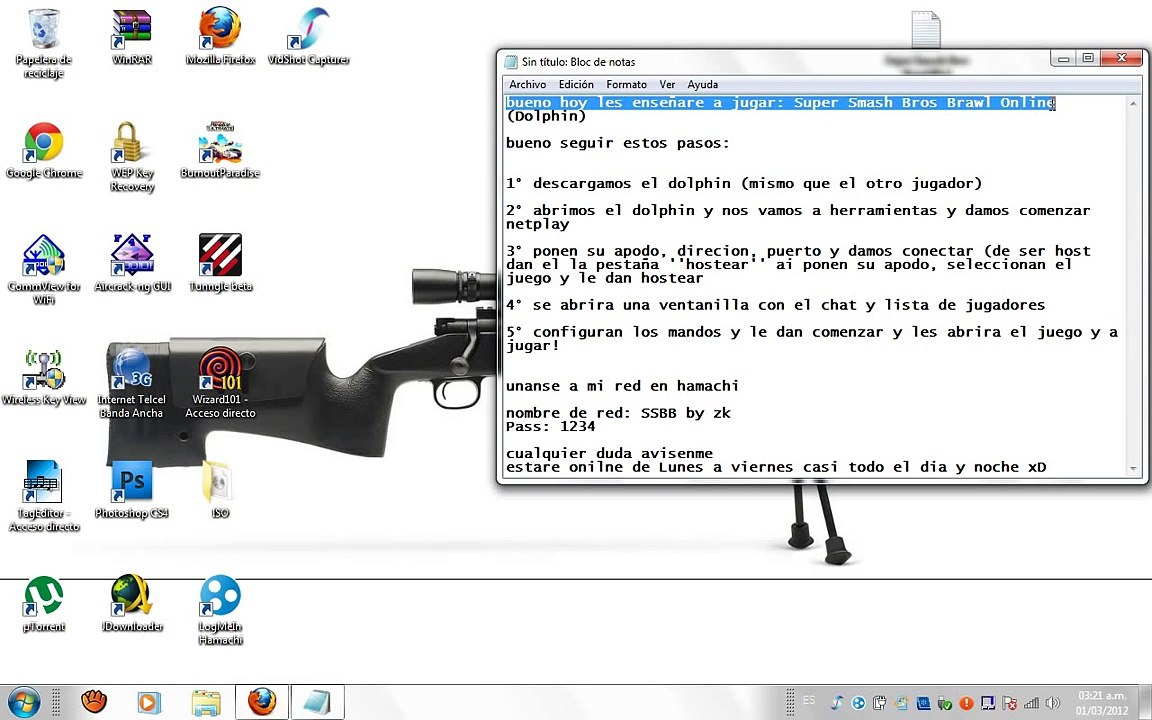Select the BurnoutParadise game shortcut
Image resolution: width=1152 pixels, height=720 pixels.
click(x=220, y=151)
